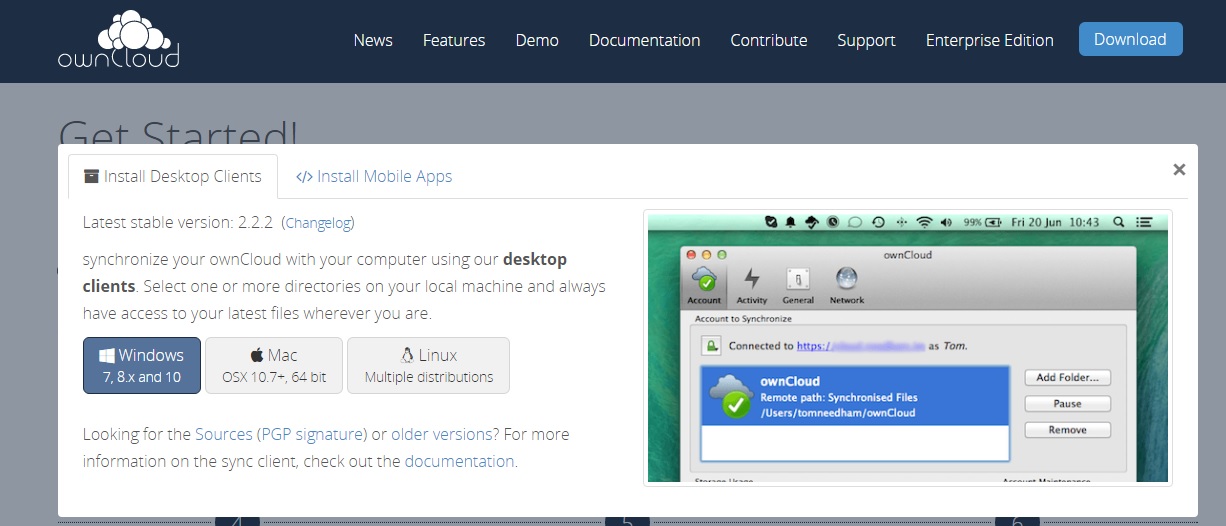Screen dimensions: 1226x526
Task: Open the News page
Action: click(x=373, y=40)
